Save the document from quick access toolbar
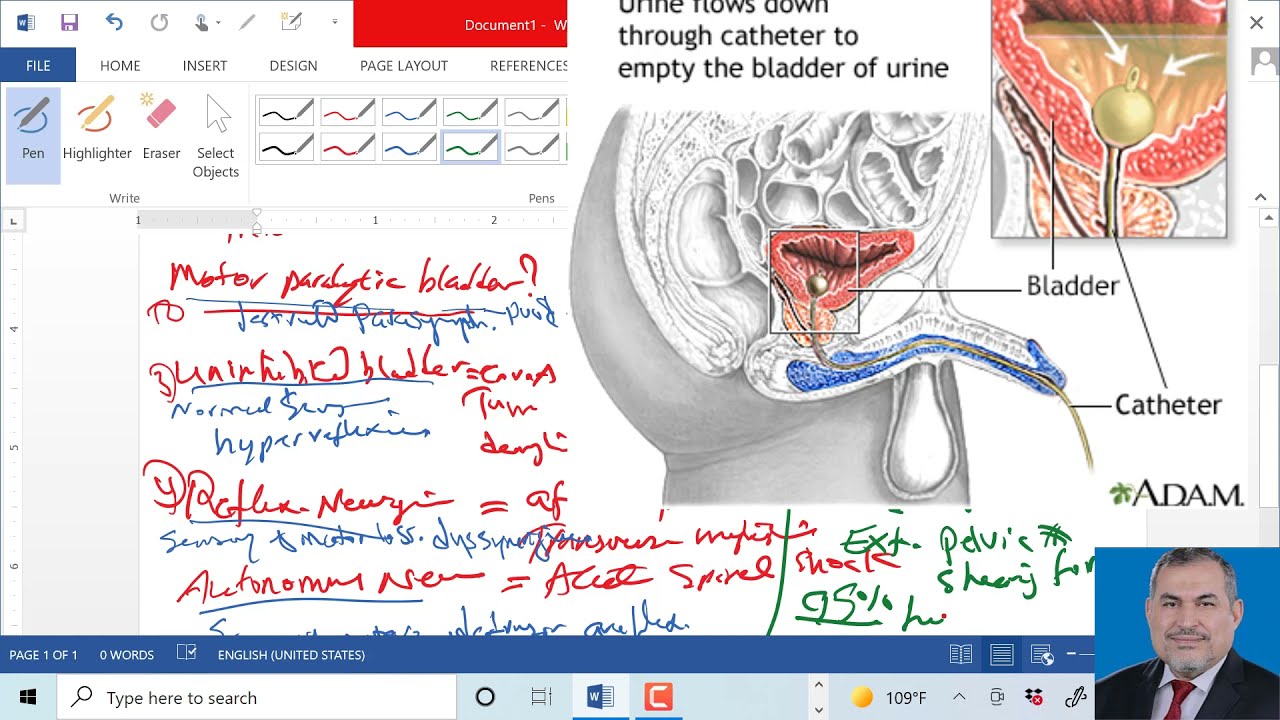This screenshot has width=1280, height=720. (69, 23)
